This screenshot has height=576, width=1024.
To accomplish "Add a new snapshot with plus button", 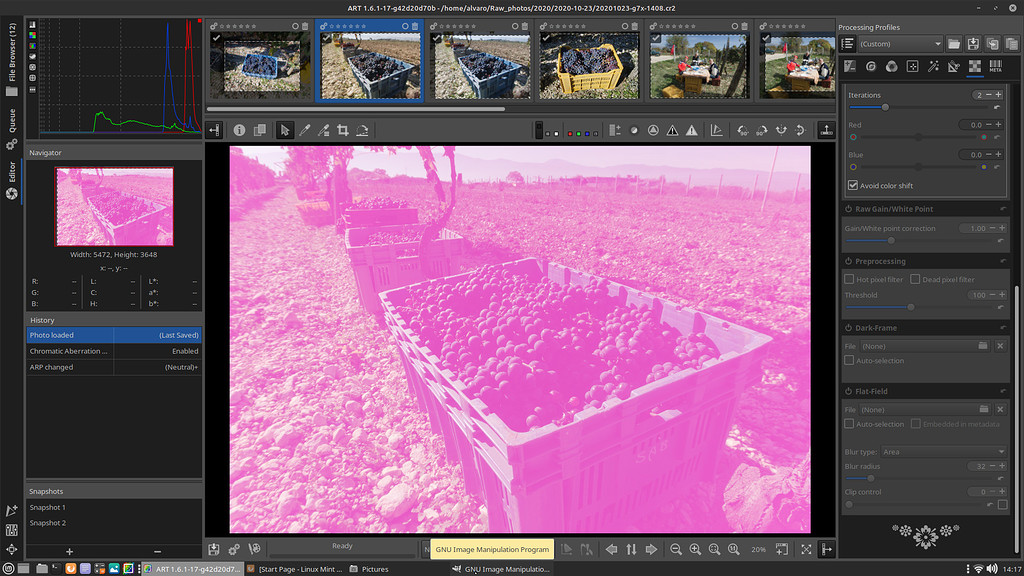I will click(x=68, y=551).
